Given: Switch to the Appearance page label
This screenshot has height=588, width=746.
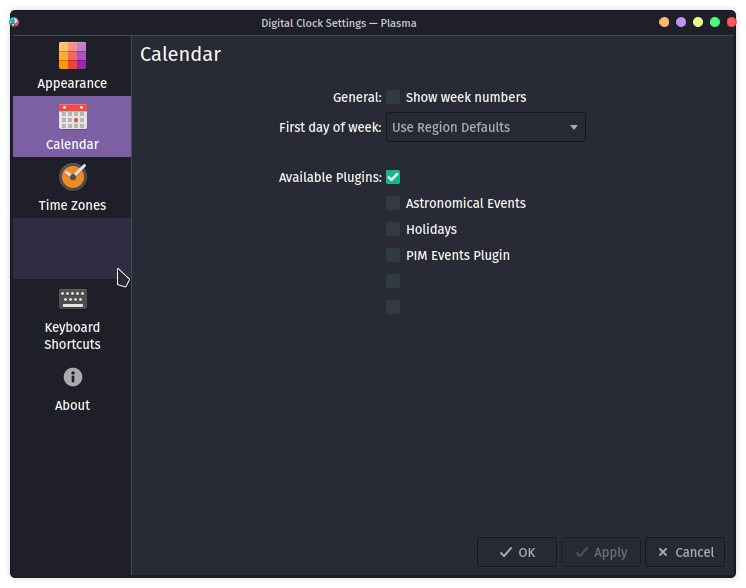Looking at the screenshot, I should pyautogui.click(x=72, y=83).
